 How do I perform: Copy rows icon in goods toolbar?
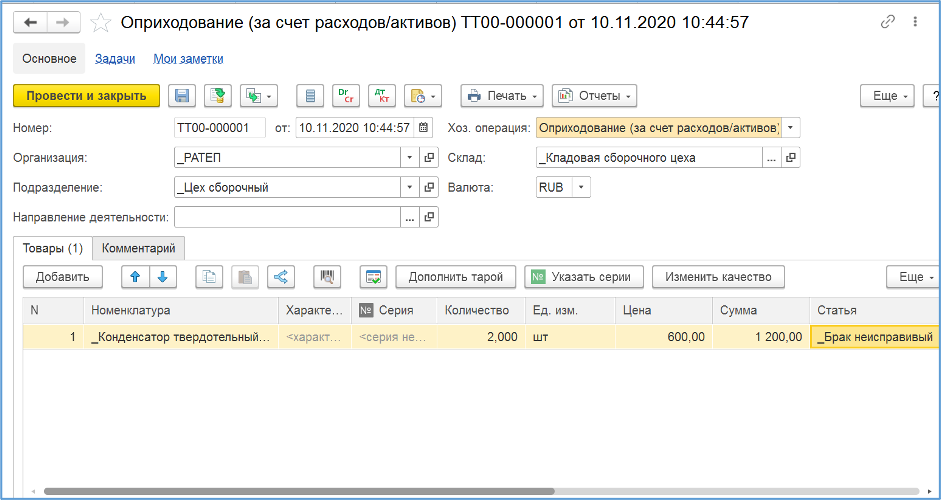(209, 277)
